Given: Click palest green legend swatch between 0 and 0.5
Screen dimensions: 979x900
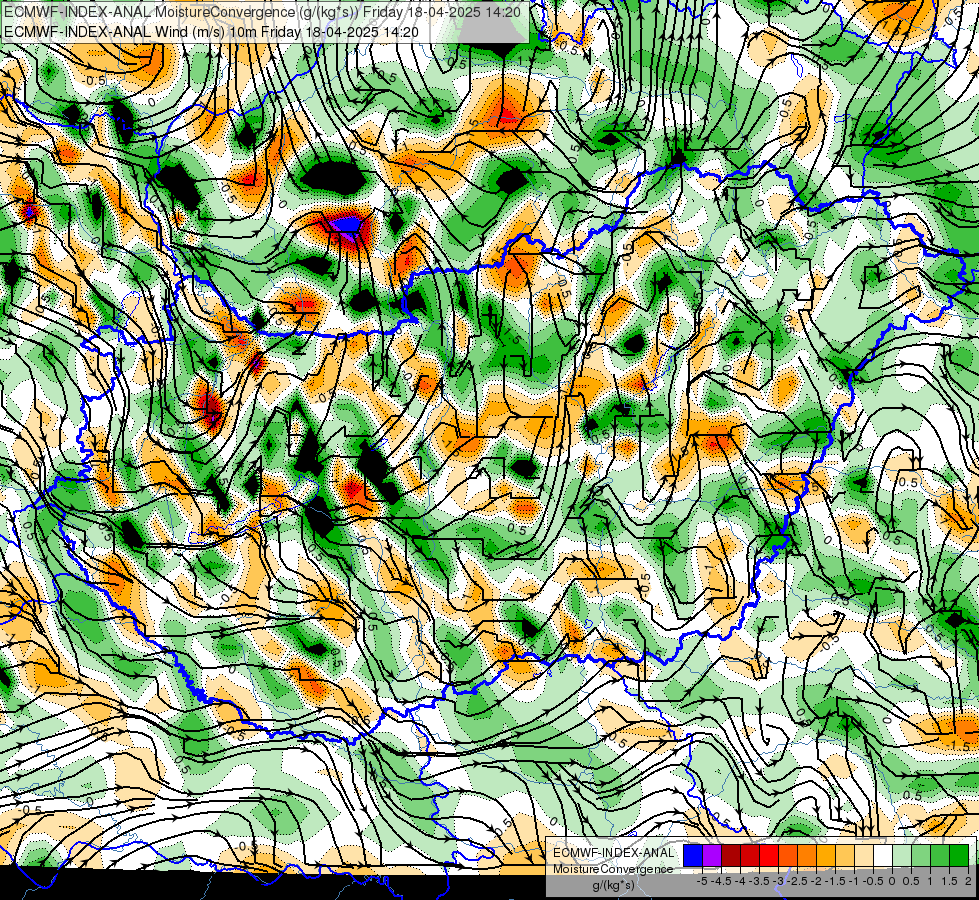Looking at the screenshot, I should [x=902, y=855].
